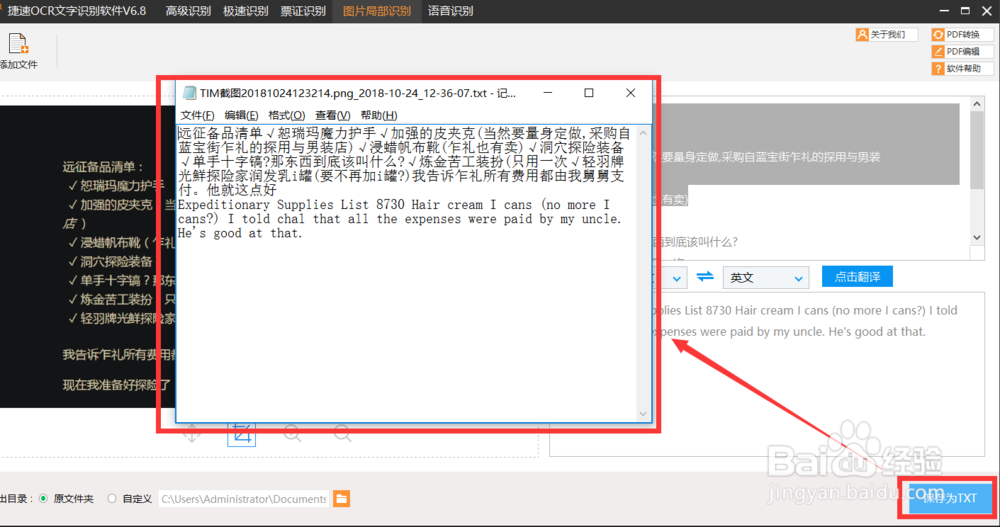Select the 图片局部识别 tab
The height and width of the screenshot is (527, 1000).
[x=376, y=11]
